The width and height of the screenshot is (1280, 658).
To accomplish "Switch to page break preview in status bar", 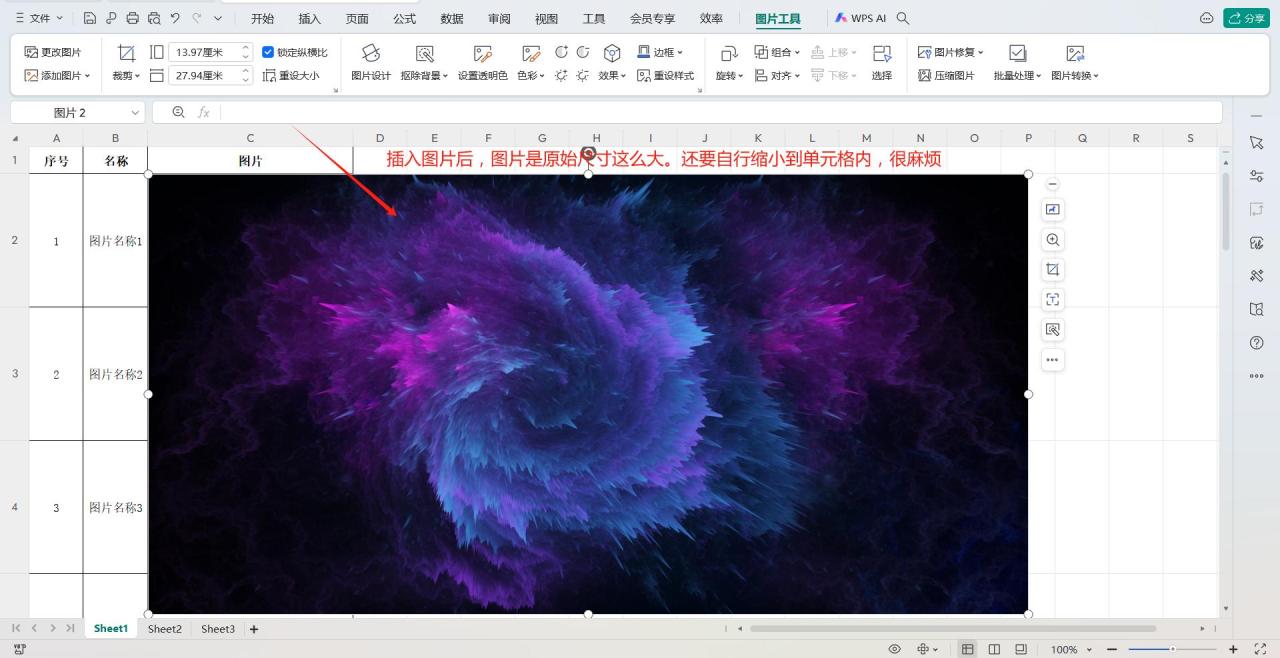I will click(1021, 649).
